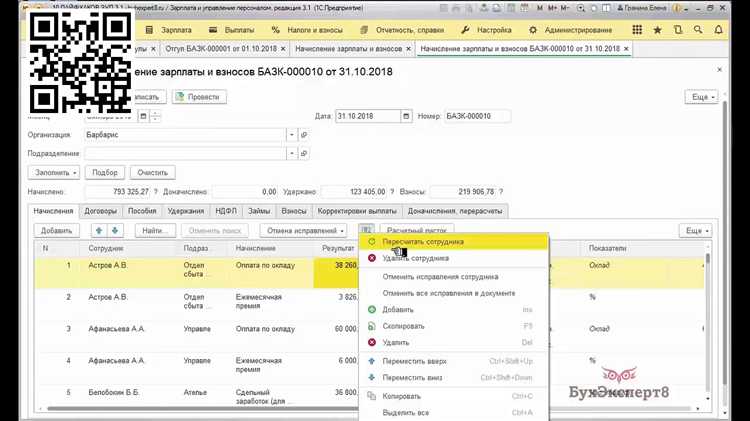Click the M+ calculator memory button
The image size is (750, 421).
click(552, 8)
